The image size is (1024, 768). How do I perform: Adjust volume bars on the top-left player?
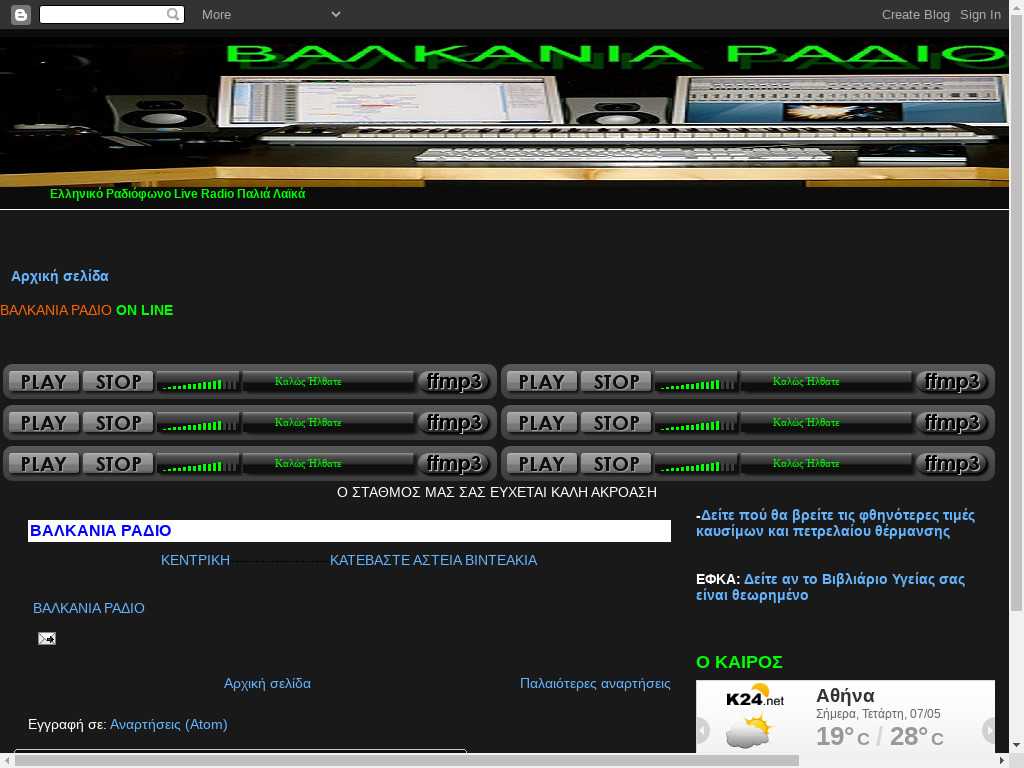198,382
